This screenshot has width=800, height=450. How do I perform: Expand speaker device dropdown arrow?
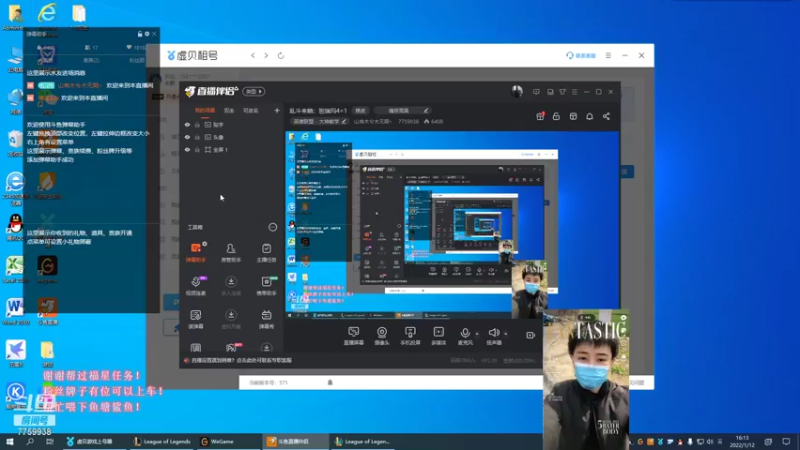pyautogui.click(x=506, y=334)
